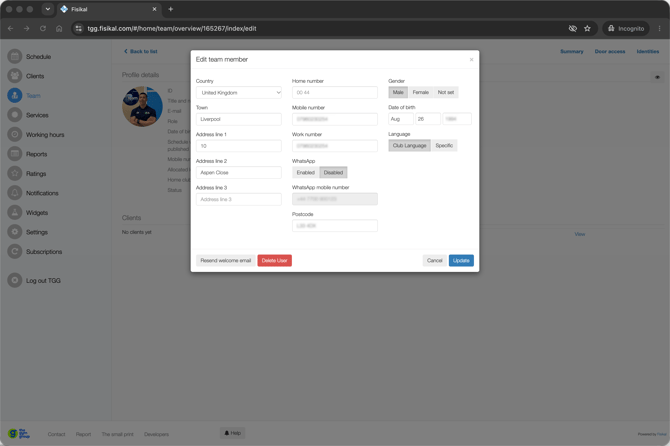Open the Settings gear icon
670x446 pixels.
(15, 232)
